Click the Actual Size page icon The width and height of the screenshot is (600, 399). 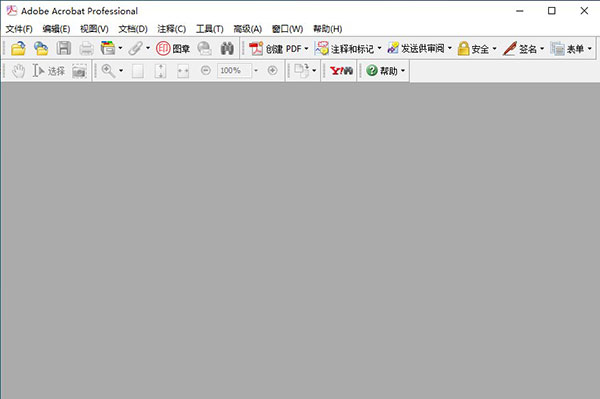point(138,71)
